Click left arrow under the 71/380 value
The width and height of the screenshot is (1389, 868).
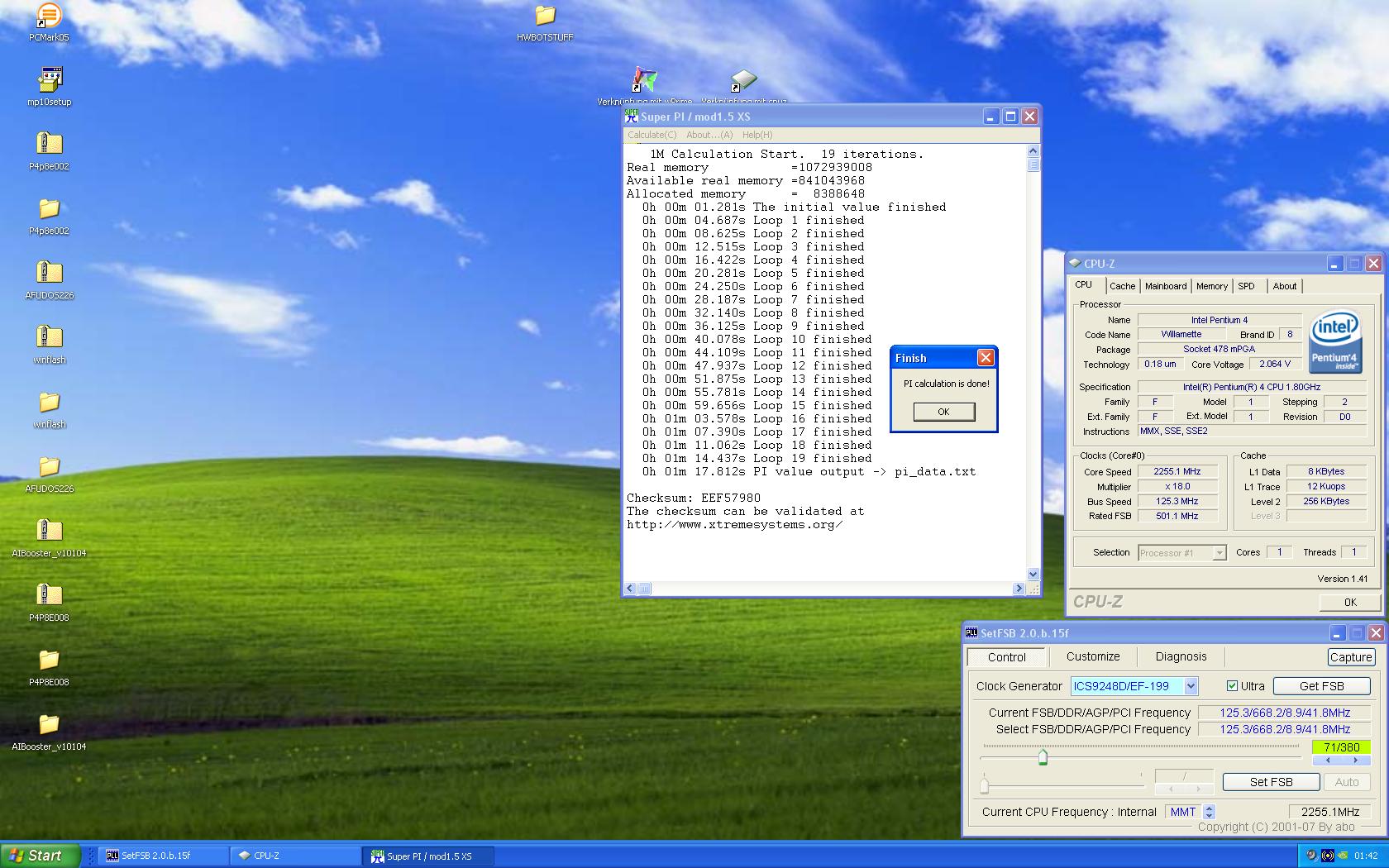(x=1327, y=760)
